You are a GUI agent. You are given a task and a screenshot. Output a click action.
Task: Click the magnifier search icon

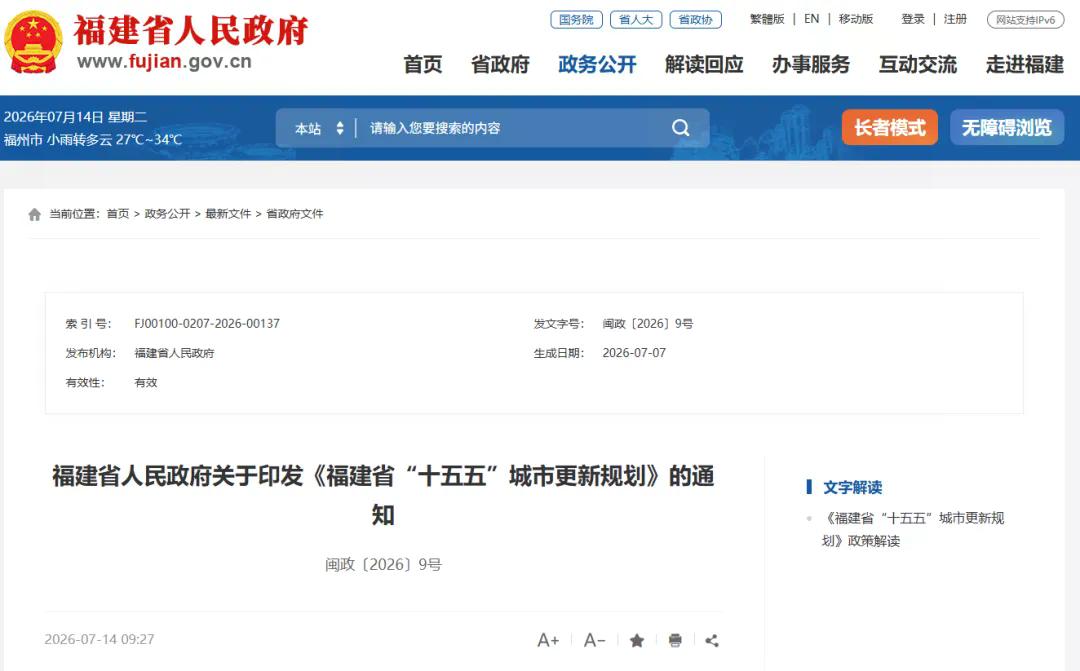[681, 127]
